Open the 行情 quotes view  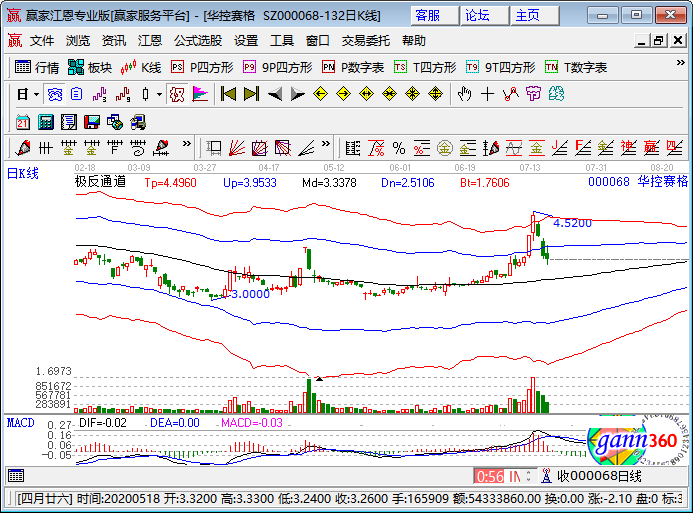[x=37, y=68]
